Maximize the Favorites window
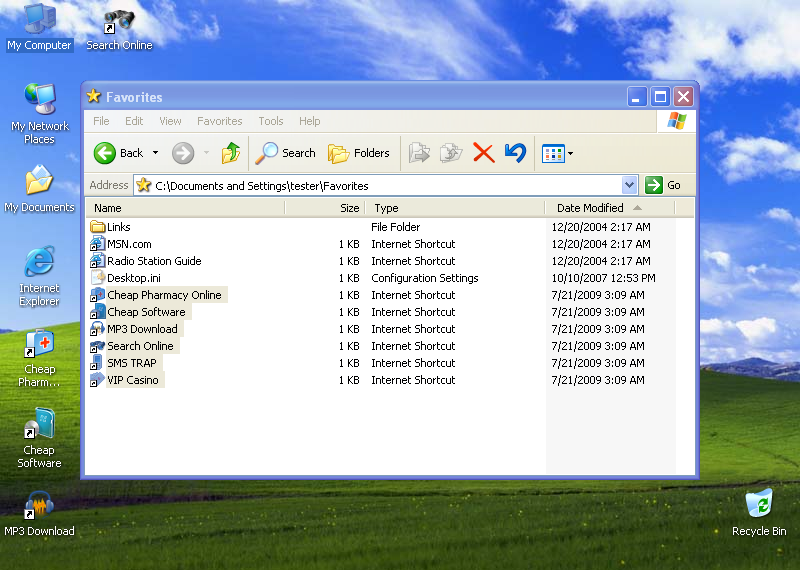 (660, 96)
